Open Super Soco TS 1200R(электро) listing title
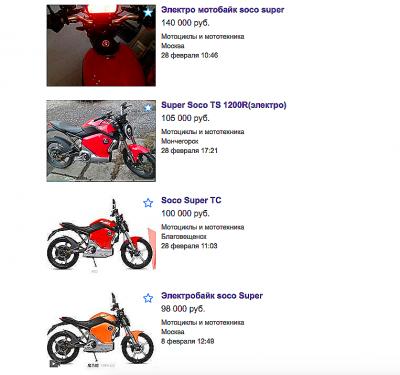Viewport: 400px width, 375px height. [224, 105]
